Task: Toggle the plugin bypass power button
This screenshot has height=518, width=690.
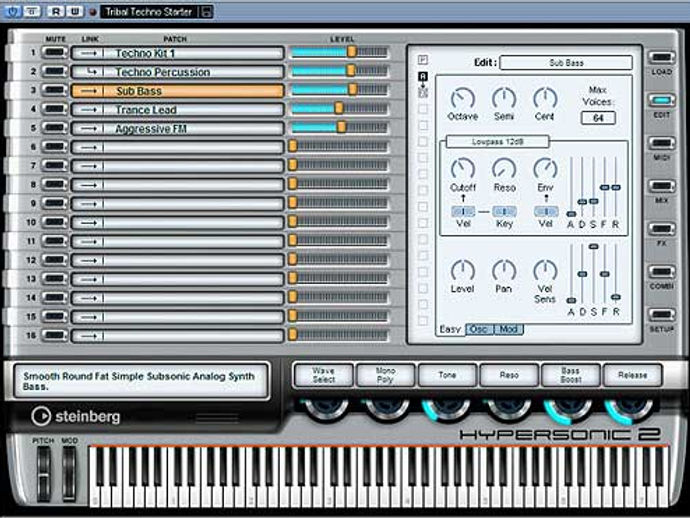Action: 12,11
